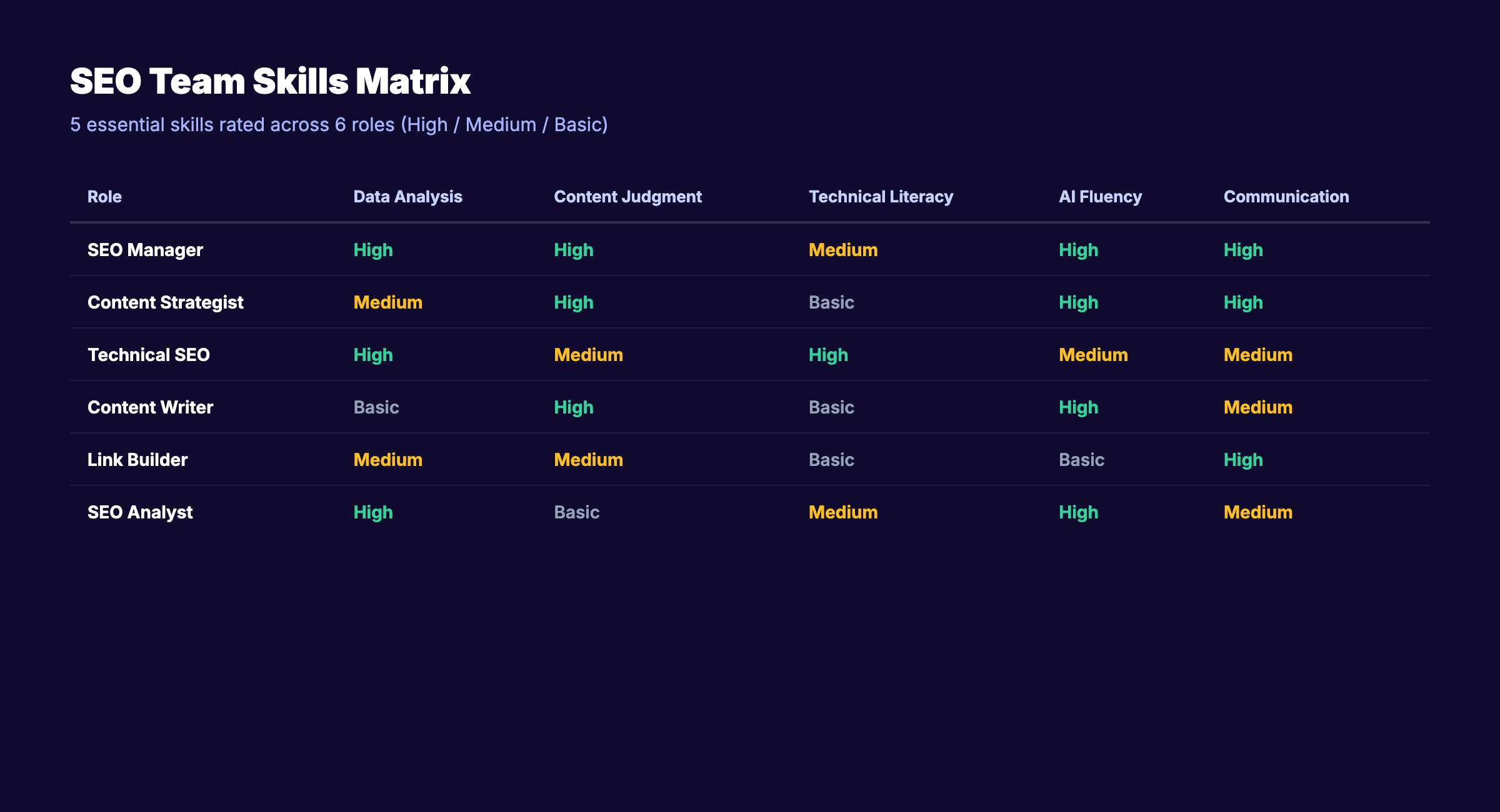Select the Technical SEO row label
Image resolution: width=1500 pixels, height=812 pixels.
(149, 355)
